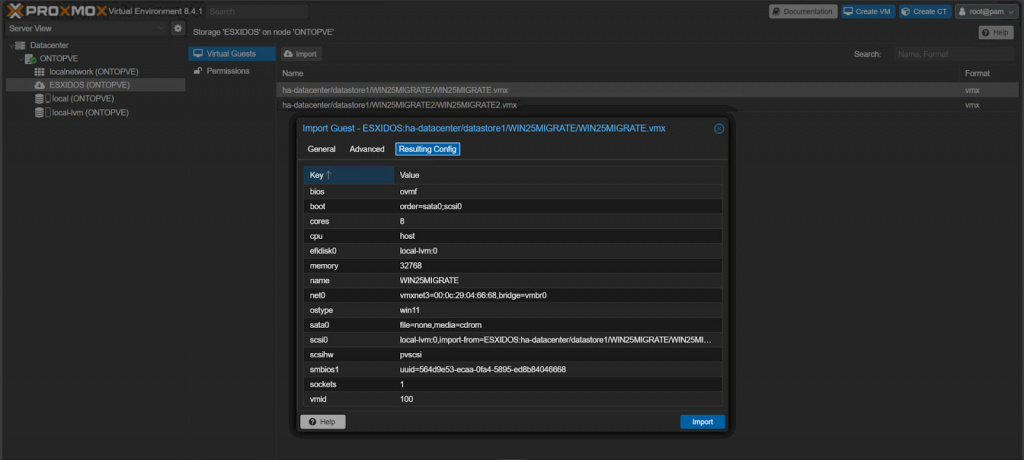The width and height of the screenshot is (1024, 460).
Task: Open the Documentation button
Action: coord(803,12)
